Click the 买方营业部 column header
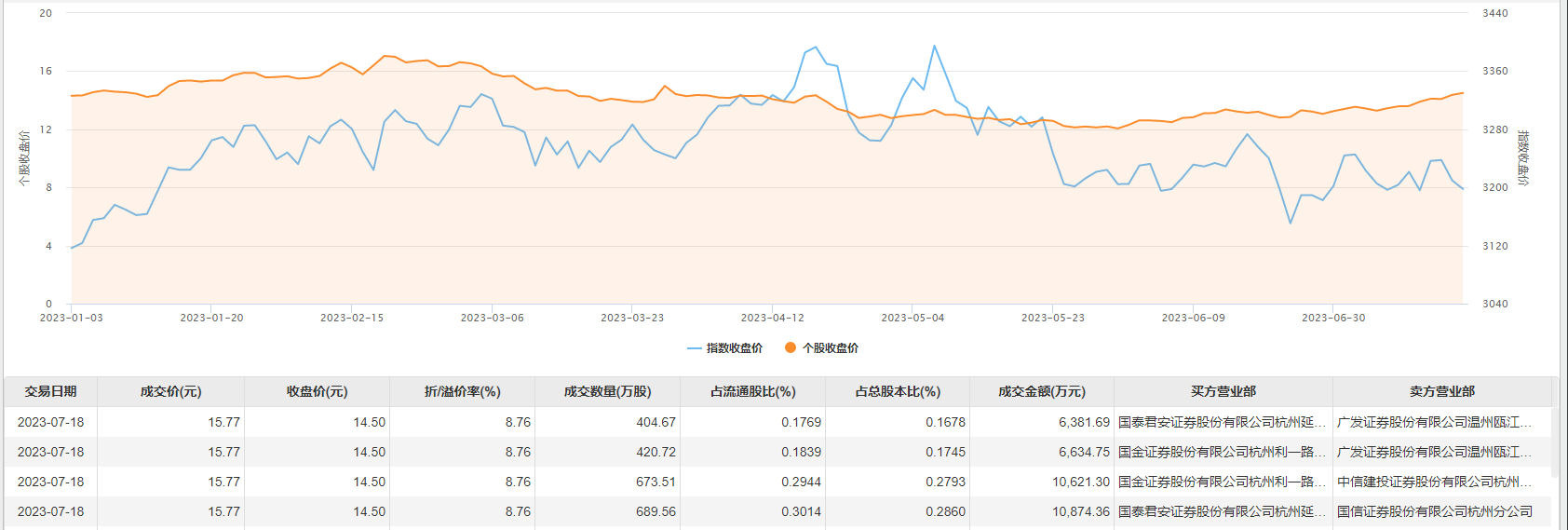 point(1223,392)
